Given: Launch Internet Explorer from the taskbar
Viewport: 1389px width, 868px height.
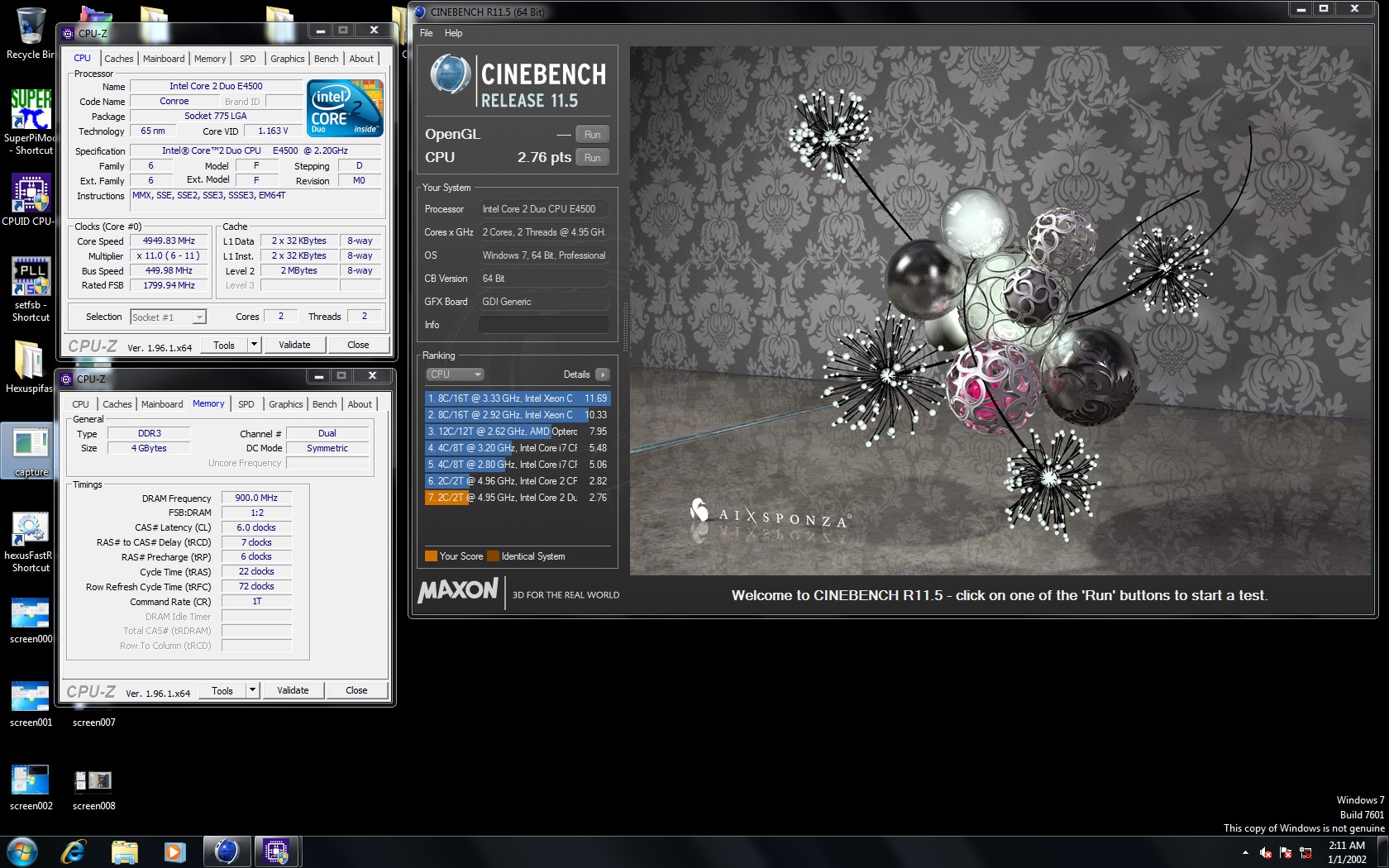Looking at the screenshot, I should (74, 851).
